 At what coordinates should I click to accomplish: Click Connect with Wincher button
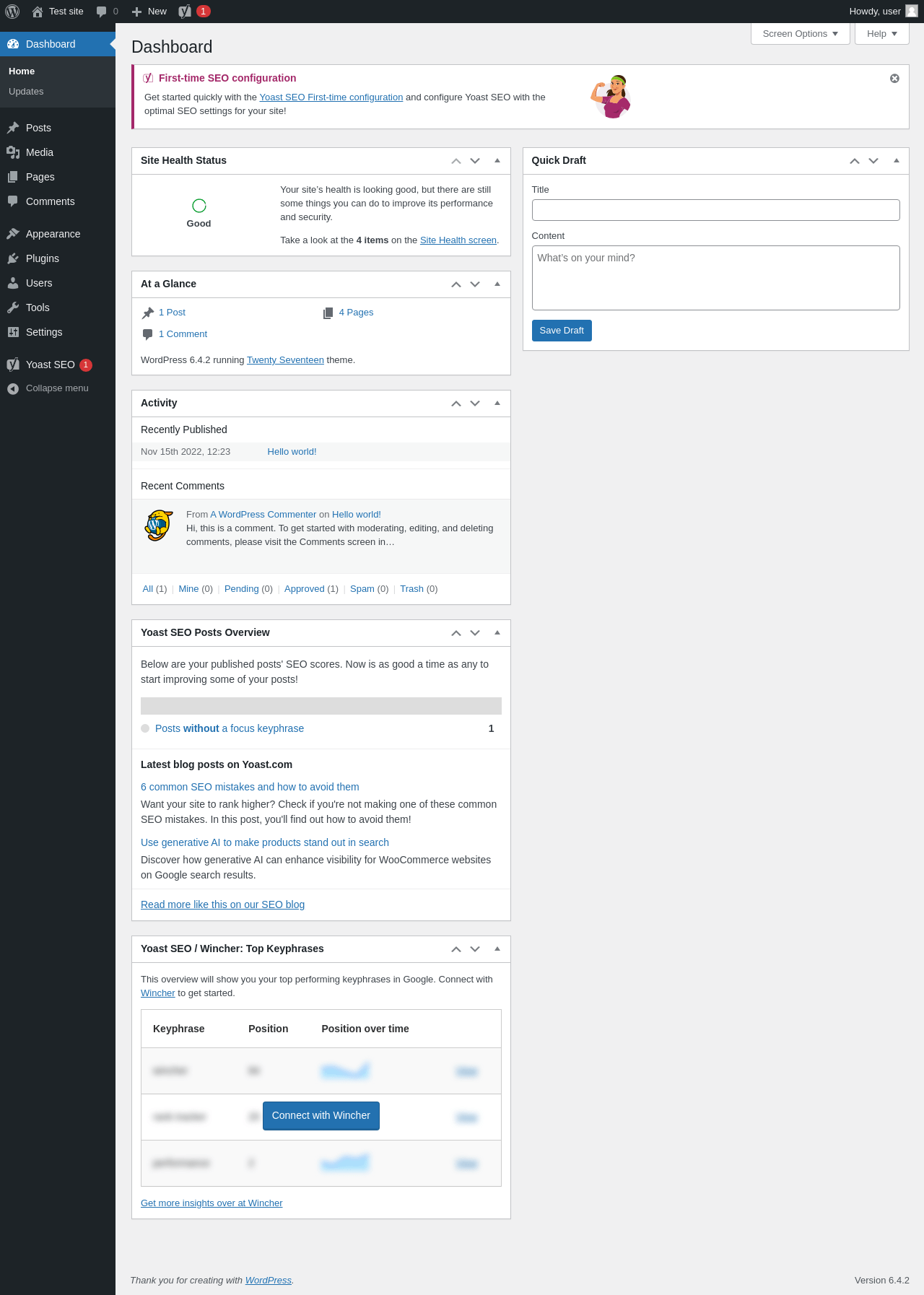[x=321, y=1116]
